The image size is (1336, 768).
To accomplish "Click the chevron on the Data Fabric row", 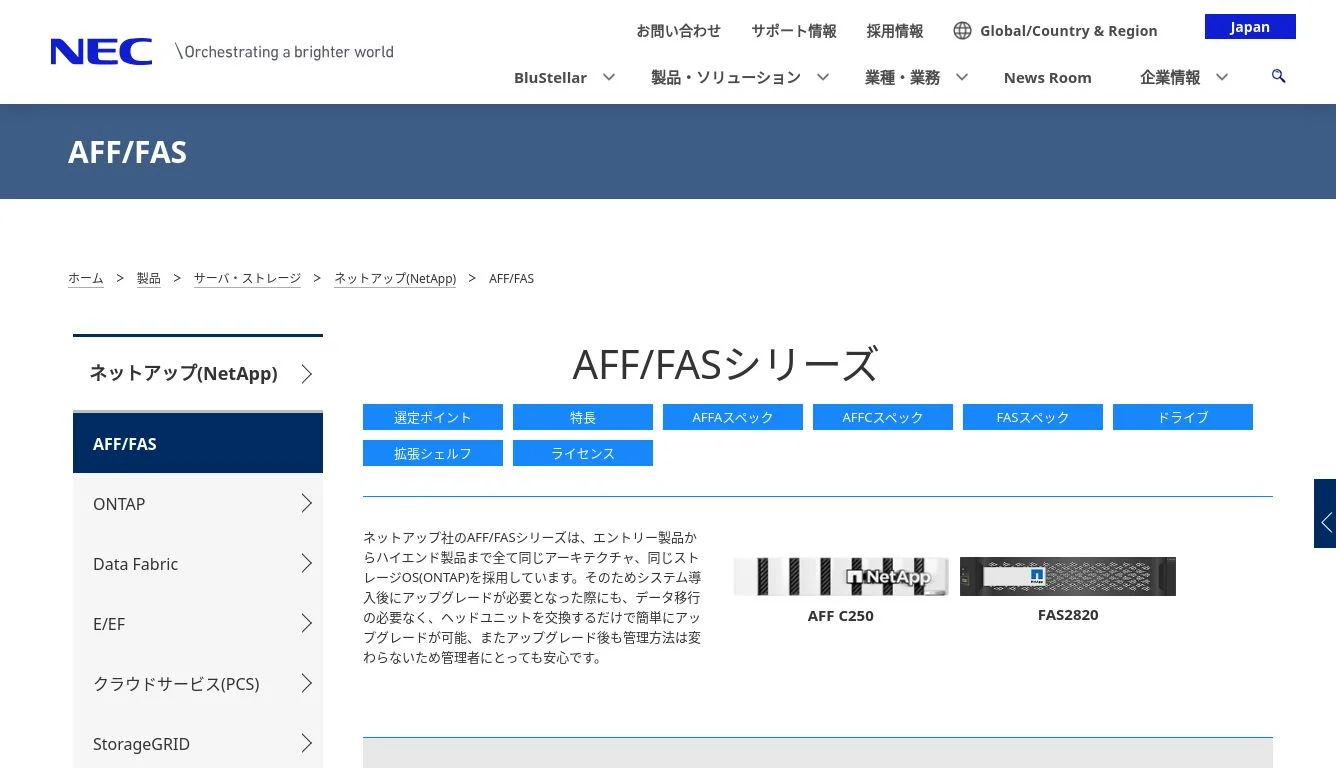I will click(x=307, y=564).
